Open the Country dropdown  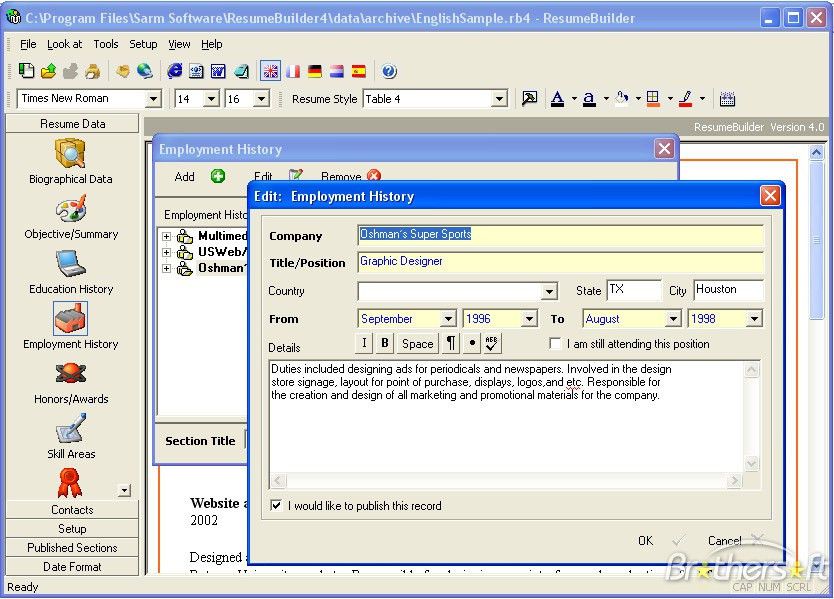549,292
